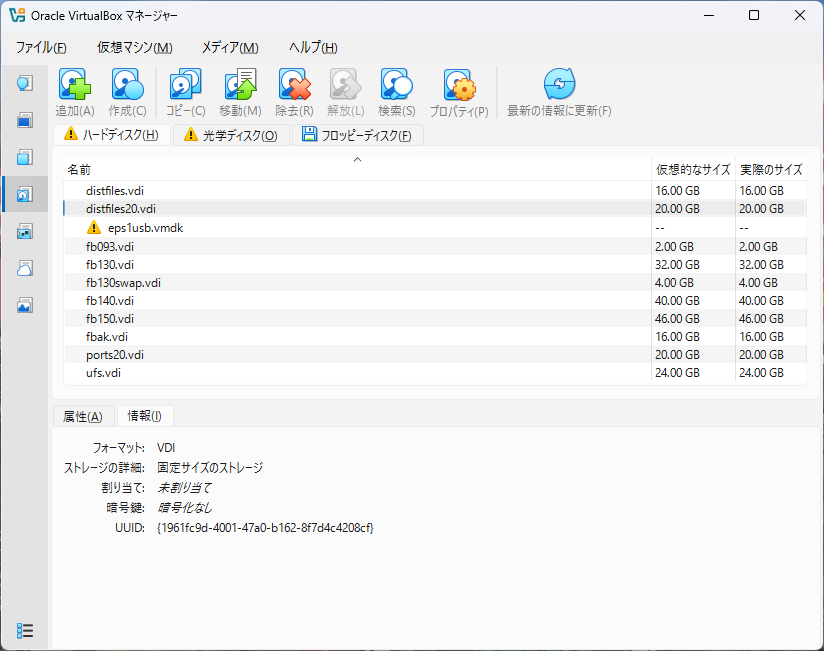
Task: Open the first sidebar icon with speech bubble
Action: pos(25,83)
